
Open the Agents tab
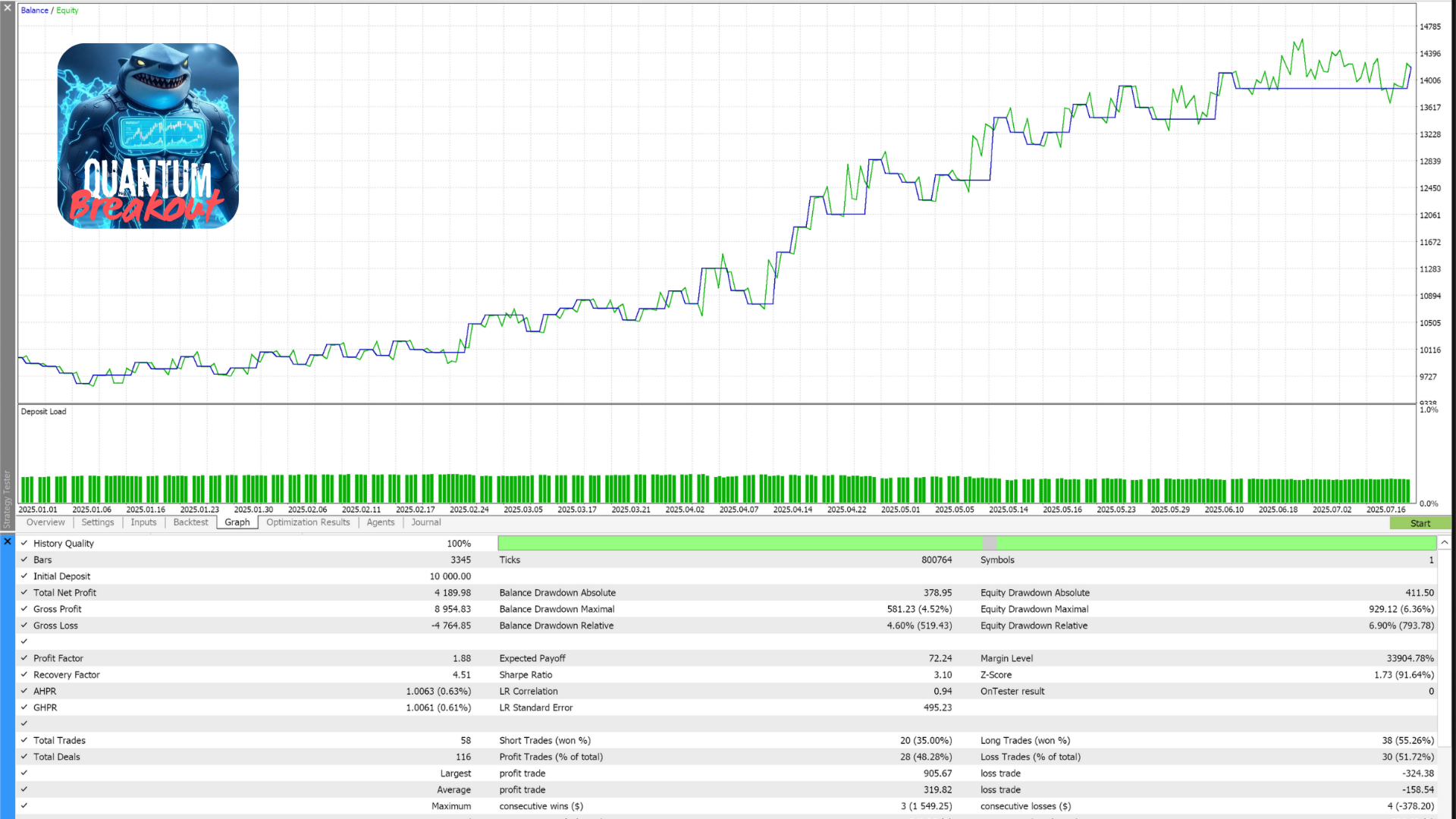click(x=381, y=522)
